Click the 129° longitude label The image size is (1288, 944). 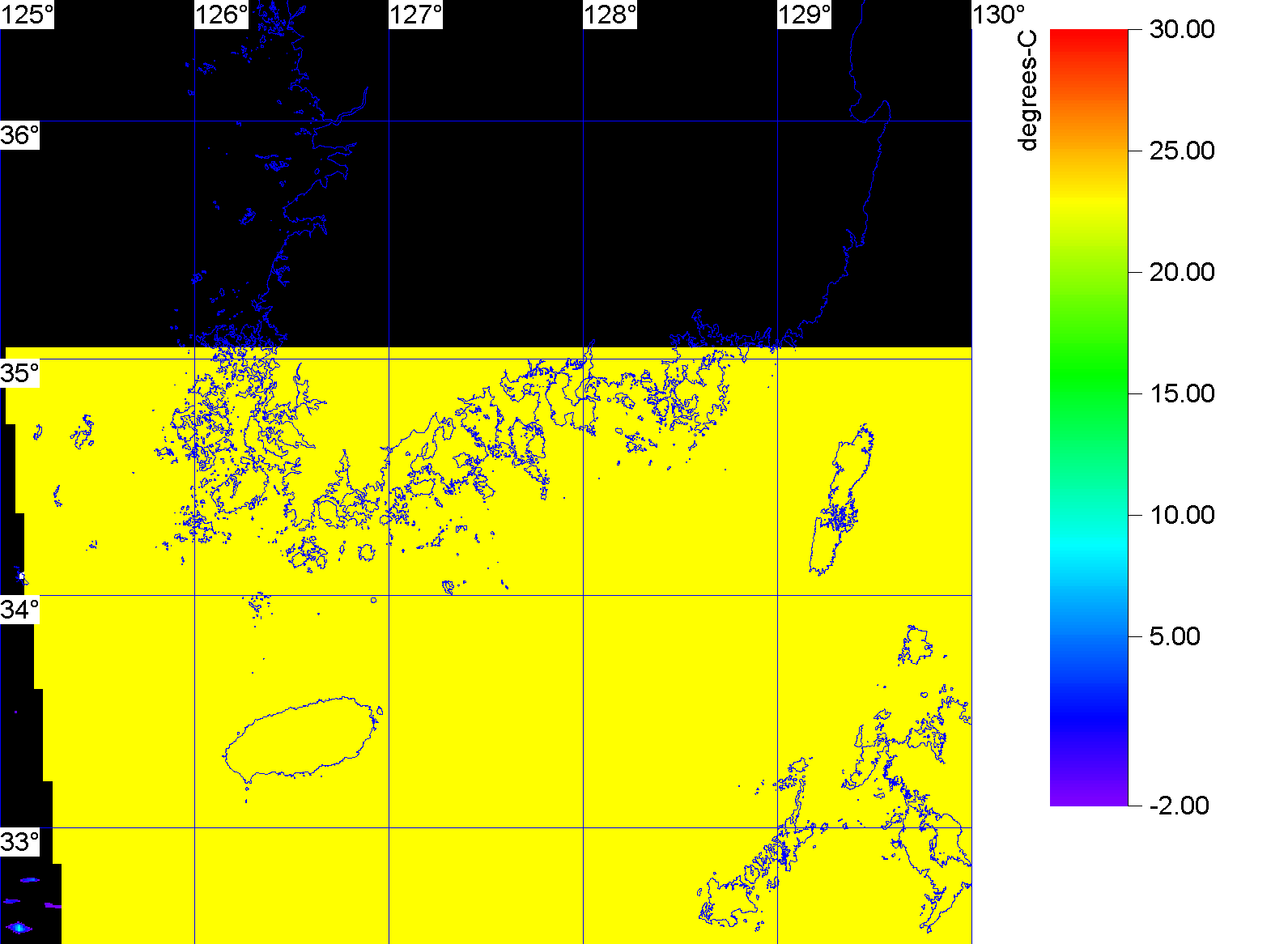805,15
